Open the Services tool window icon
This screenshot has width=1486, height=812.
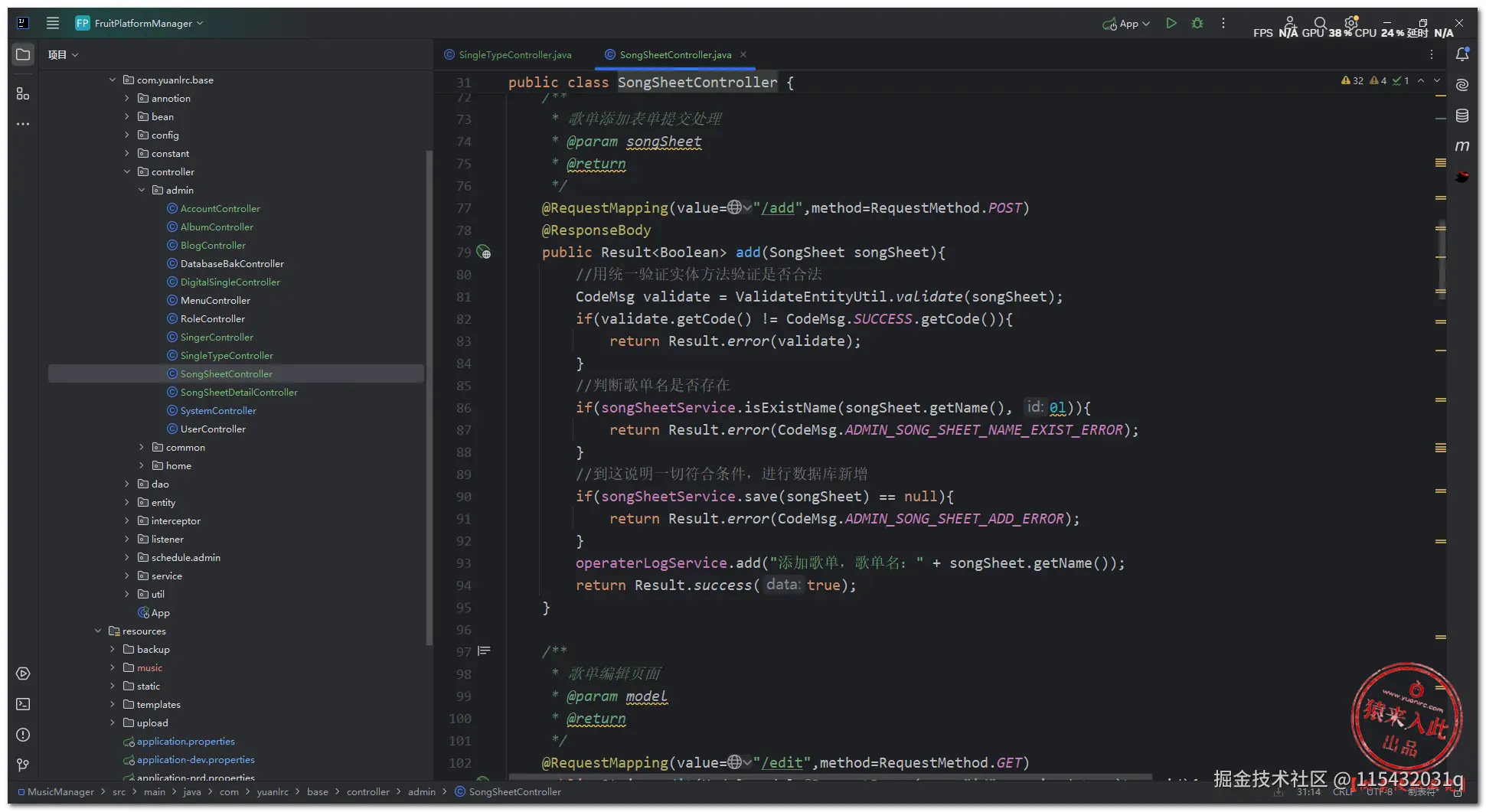tap(23, 673)
